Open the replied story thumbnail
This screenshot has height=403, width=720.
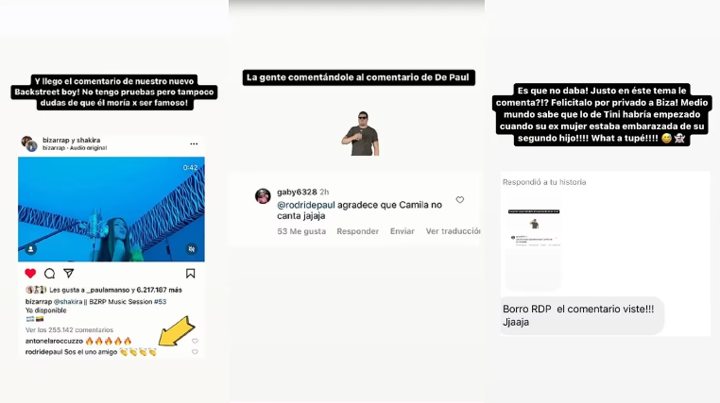pos(534,243)
